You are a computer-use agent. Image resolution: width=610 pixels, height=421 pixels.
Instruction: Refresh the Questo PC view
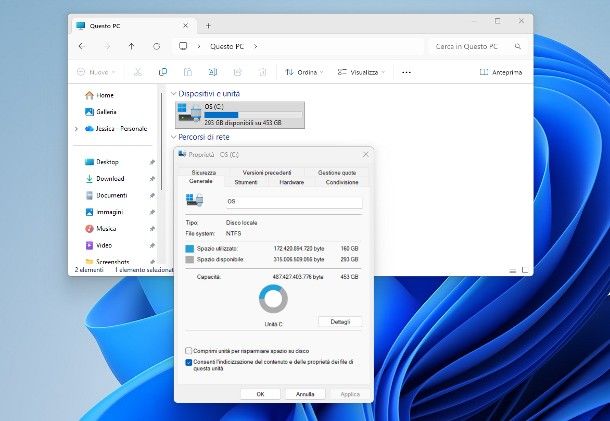tap(156, 46)
